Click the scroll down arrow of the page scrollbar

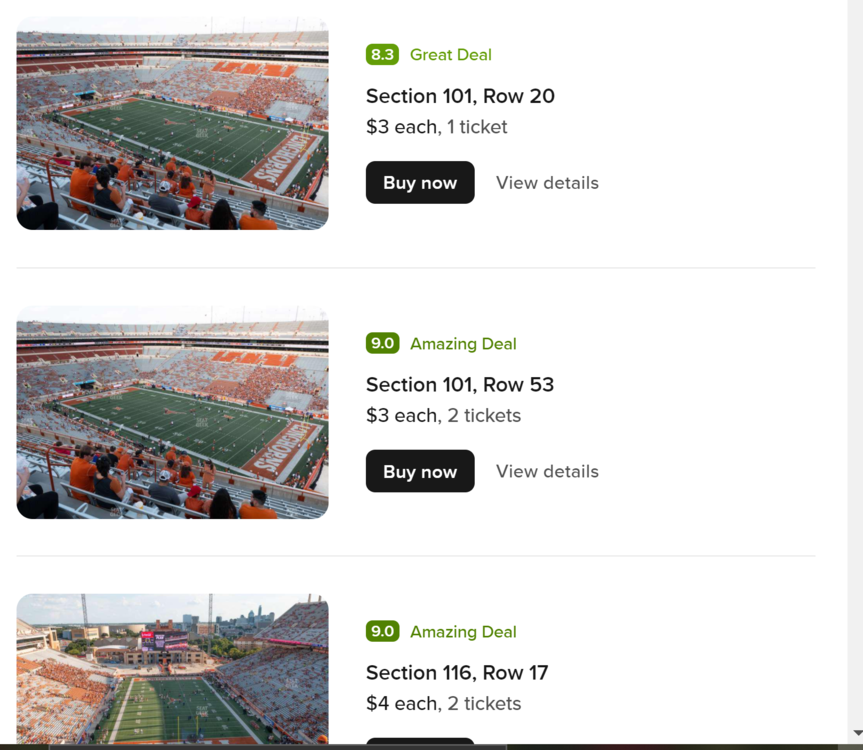pyautogui.click(x=857, y=734)
